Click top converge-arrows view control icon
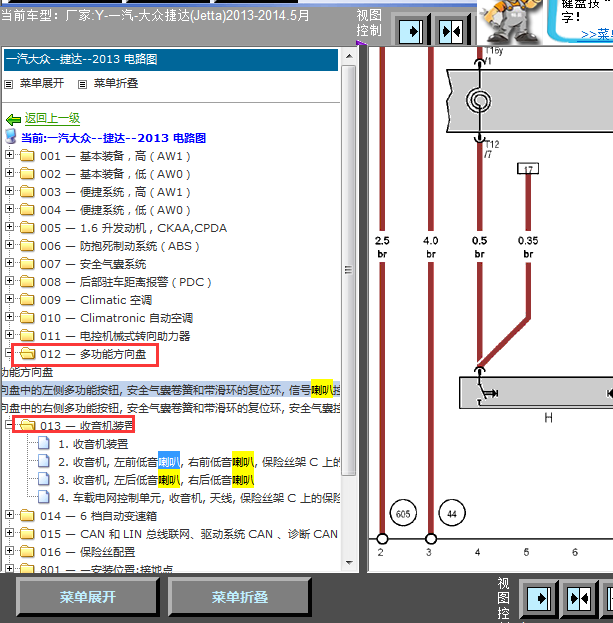 point(451,31)
